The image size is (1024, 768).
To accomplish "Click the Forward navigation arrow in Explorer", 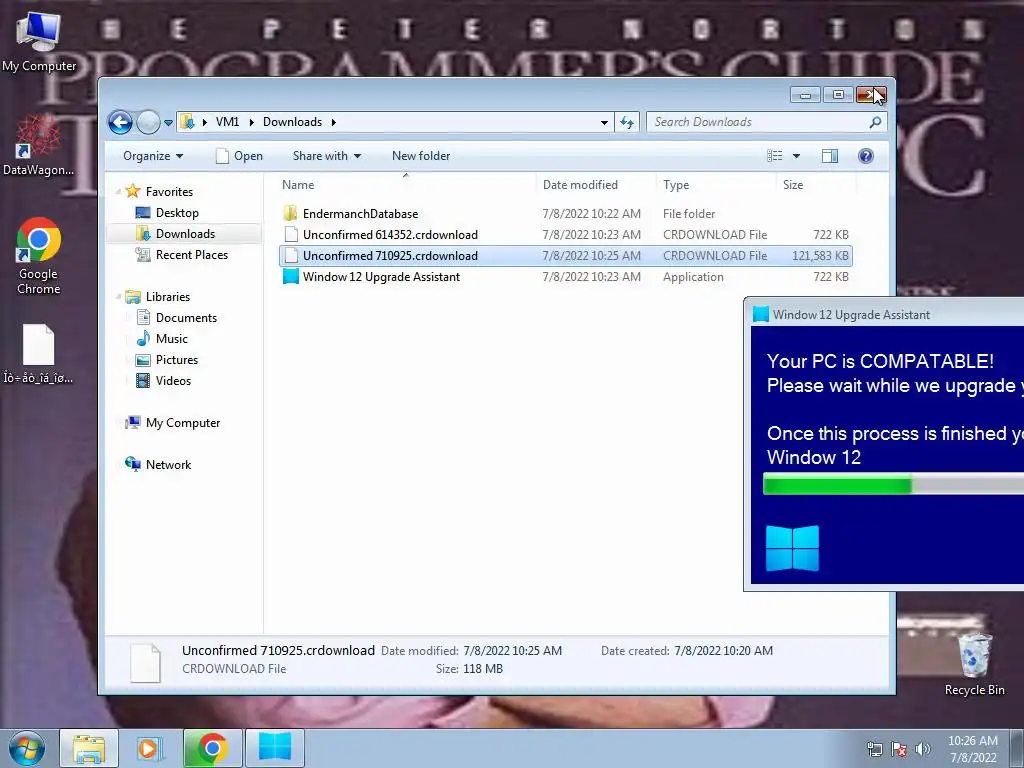I will 148,122.
